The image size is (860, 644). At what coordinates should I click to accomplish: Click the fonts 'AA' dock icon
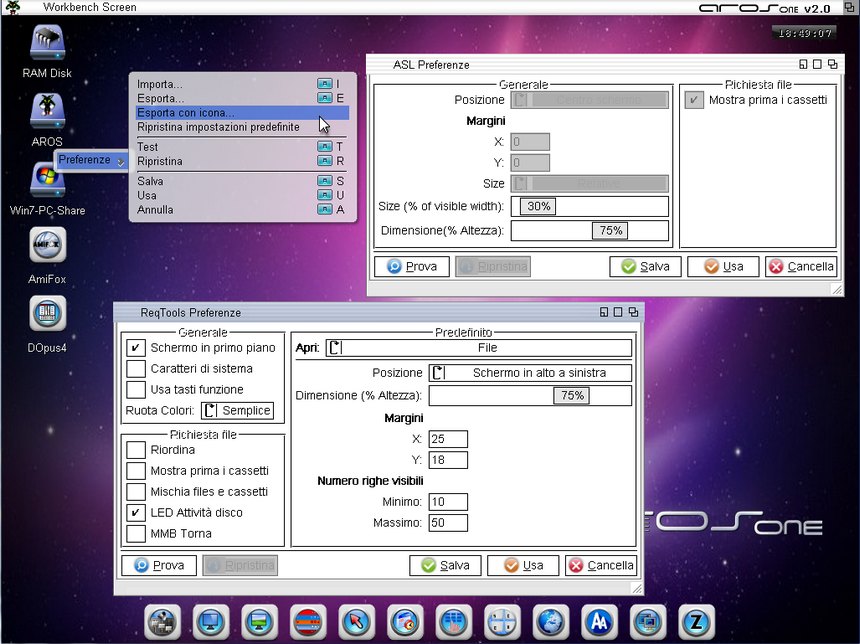(598, 622)
